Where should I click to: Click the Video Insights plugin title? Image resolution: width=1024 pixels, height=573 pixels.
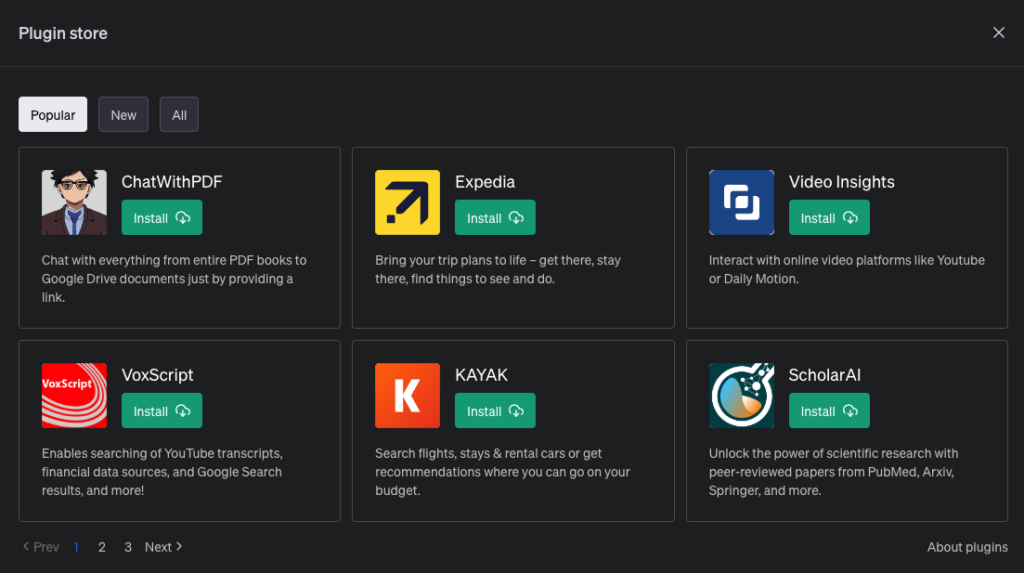(x=841, y=182)
